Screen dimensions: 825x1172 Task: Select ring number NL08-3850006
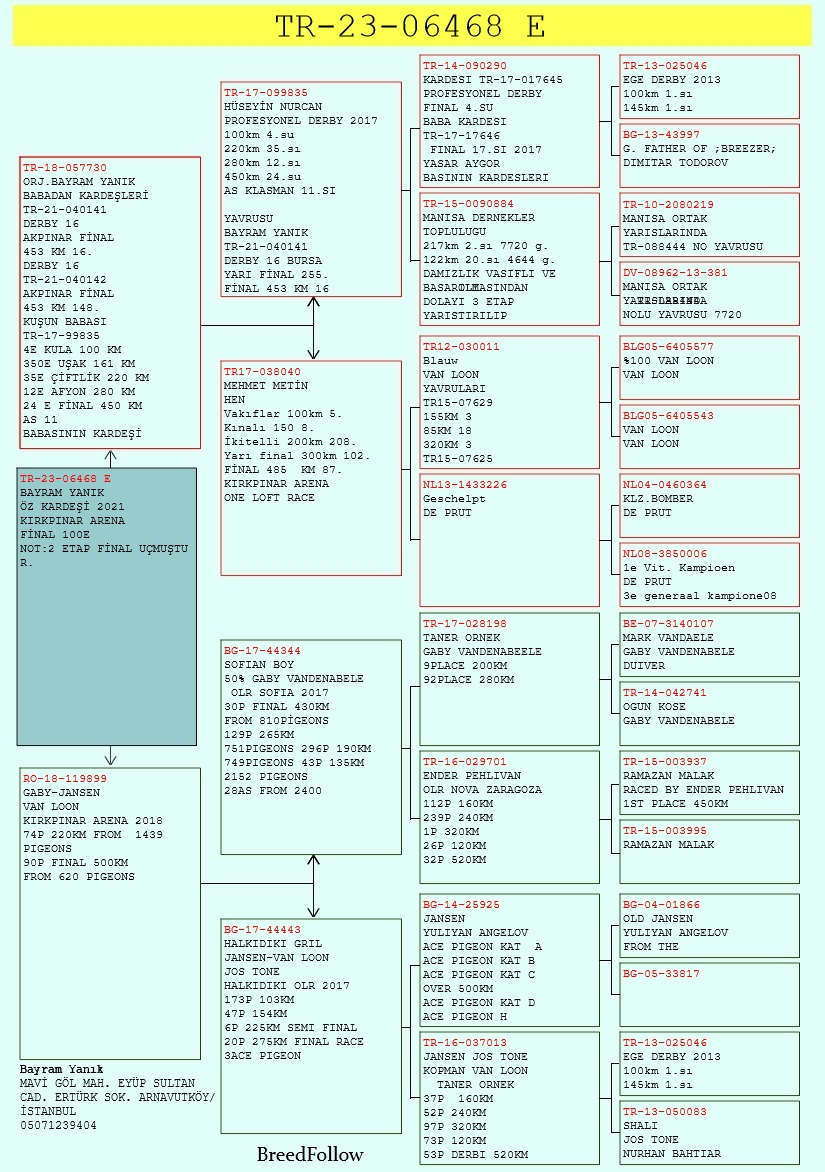[x=665, y=554]
